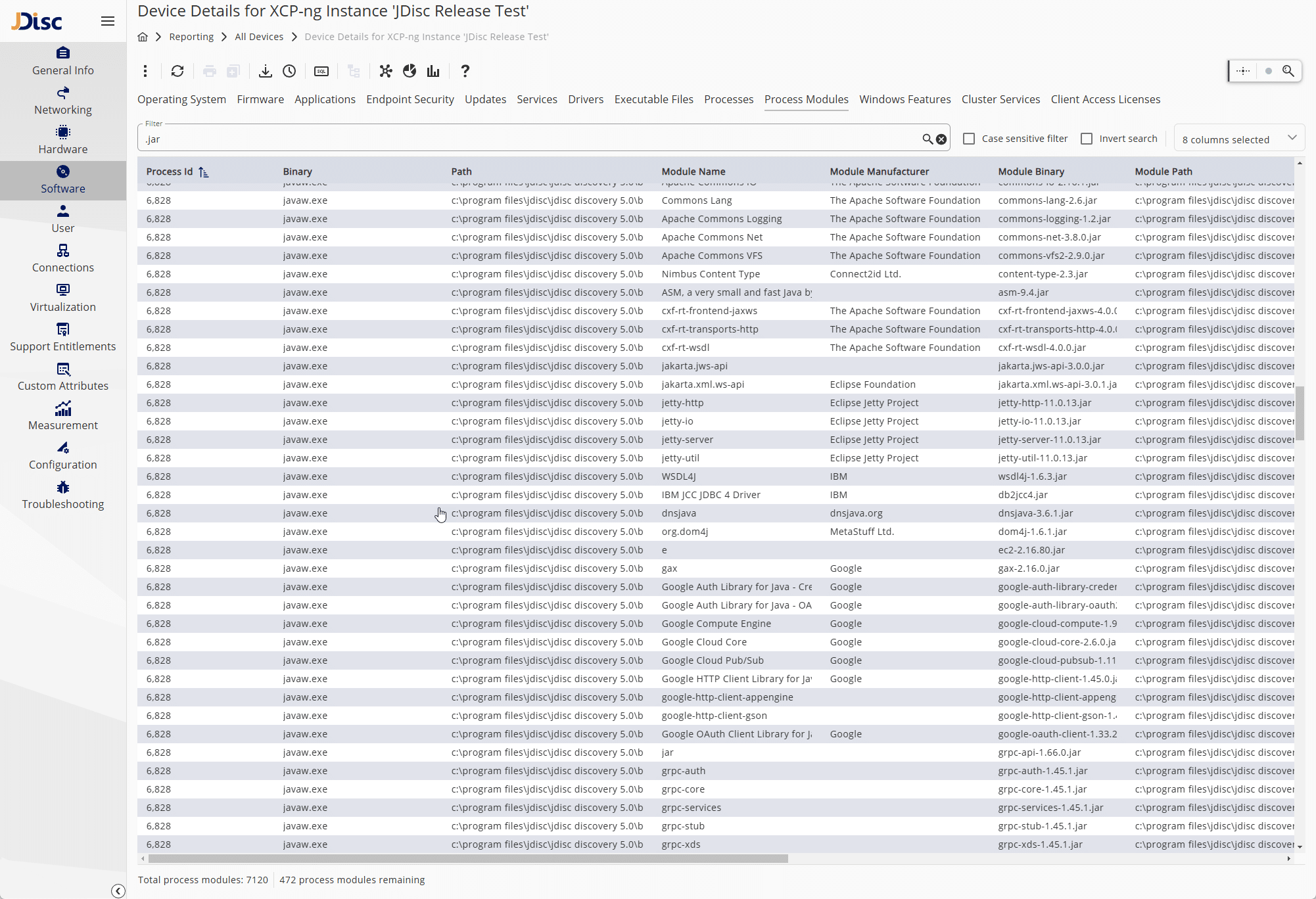
Task: Click the pie chart icon
Action: tap(410, 71)
